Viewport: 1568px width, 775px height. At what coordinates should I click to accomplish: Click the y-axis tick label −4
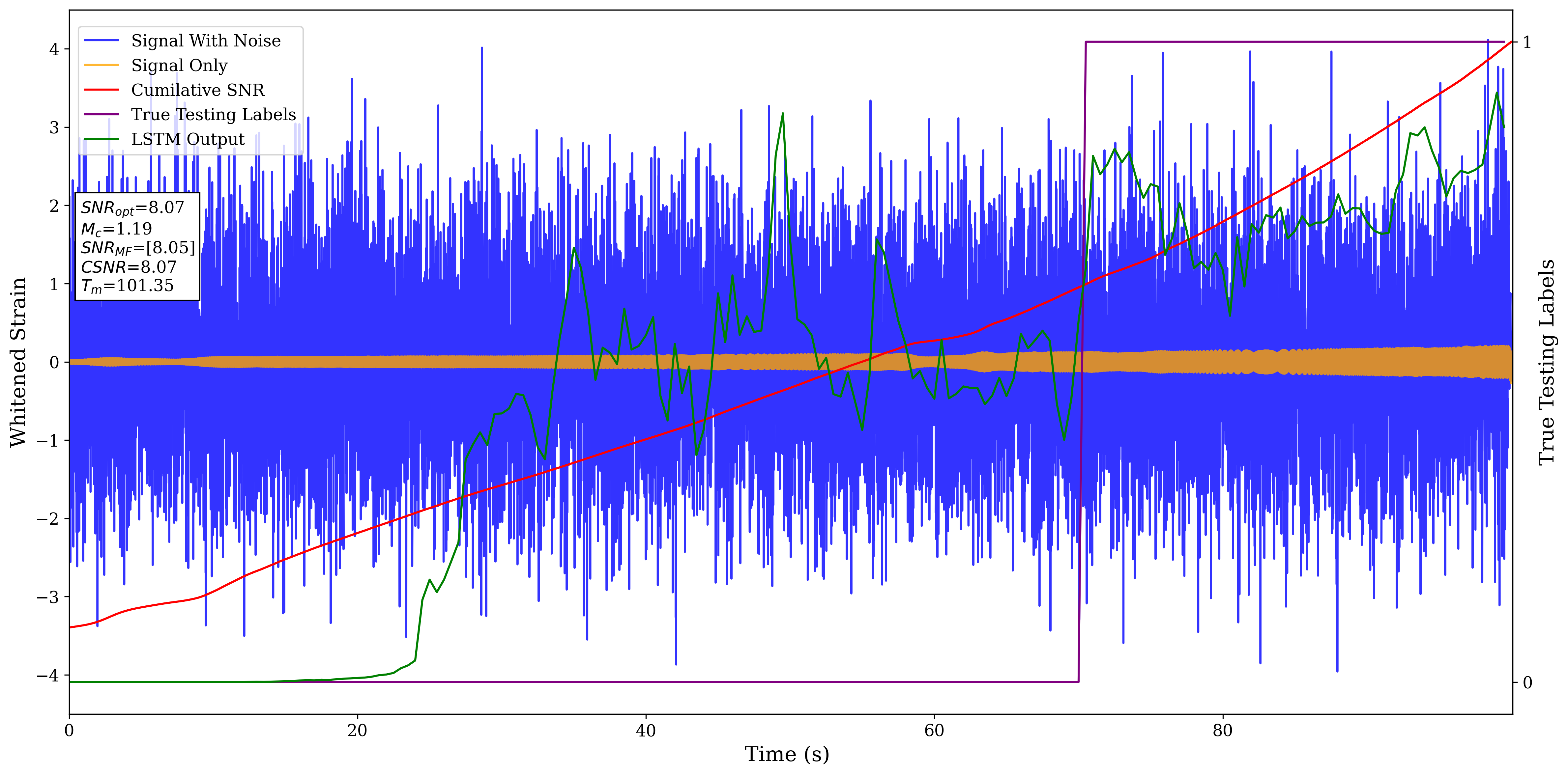click(x=49, y=675)
